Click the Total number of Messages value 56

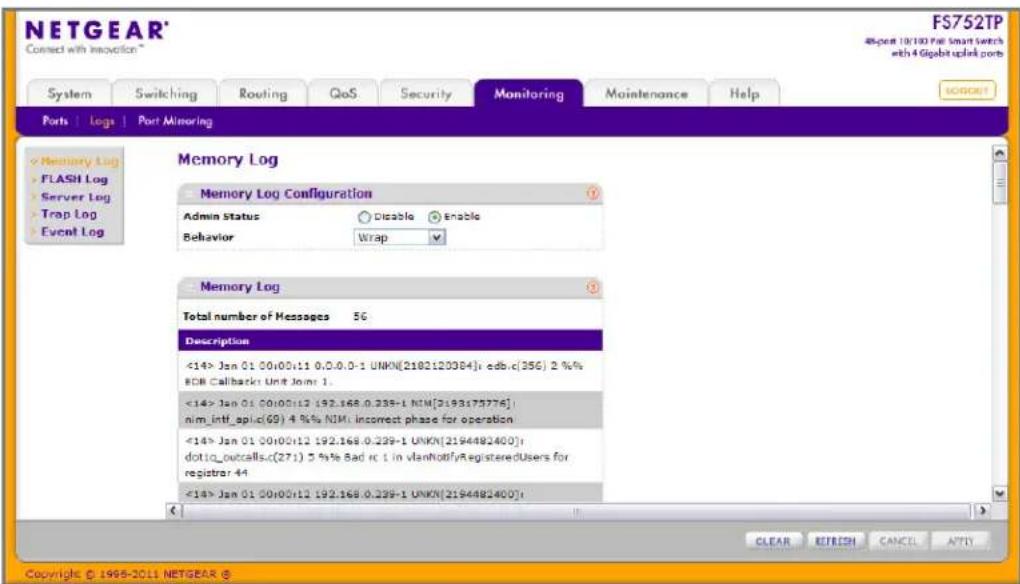(360, 317)
